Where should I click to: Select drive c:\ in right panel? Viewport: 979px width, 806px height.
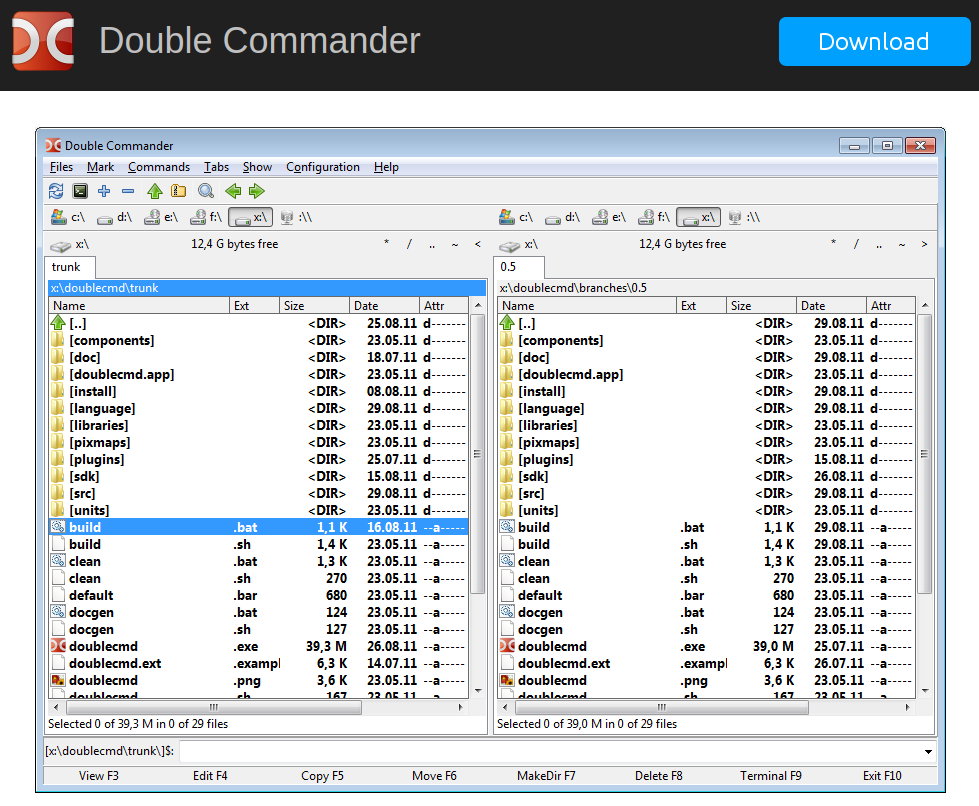point(516,217)
